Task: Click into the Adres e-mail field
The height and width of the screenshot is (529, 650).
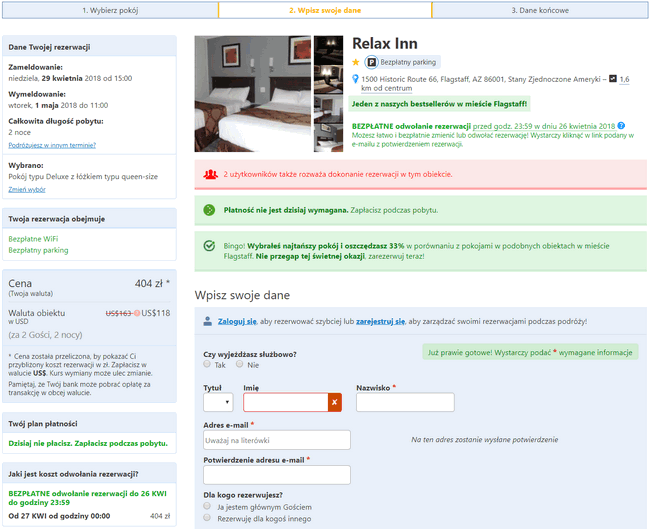Action: pos(276,440)
